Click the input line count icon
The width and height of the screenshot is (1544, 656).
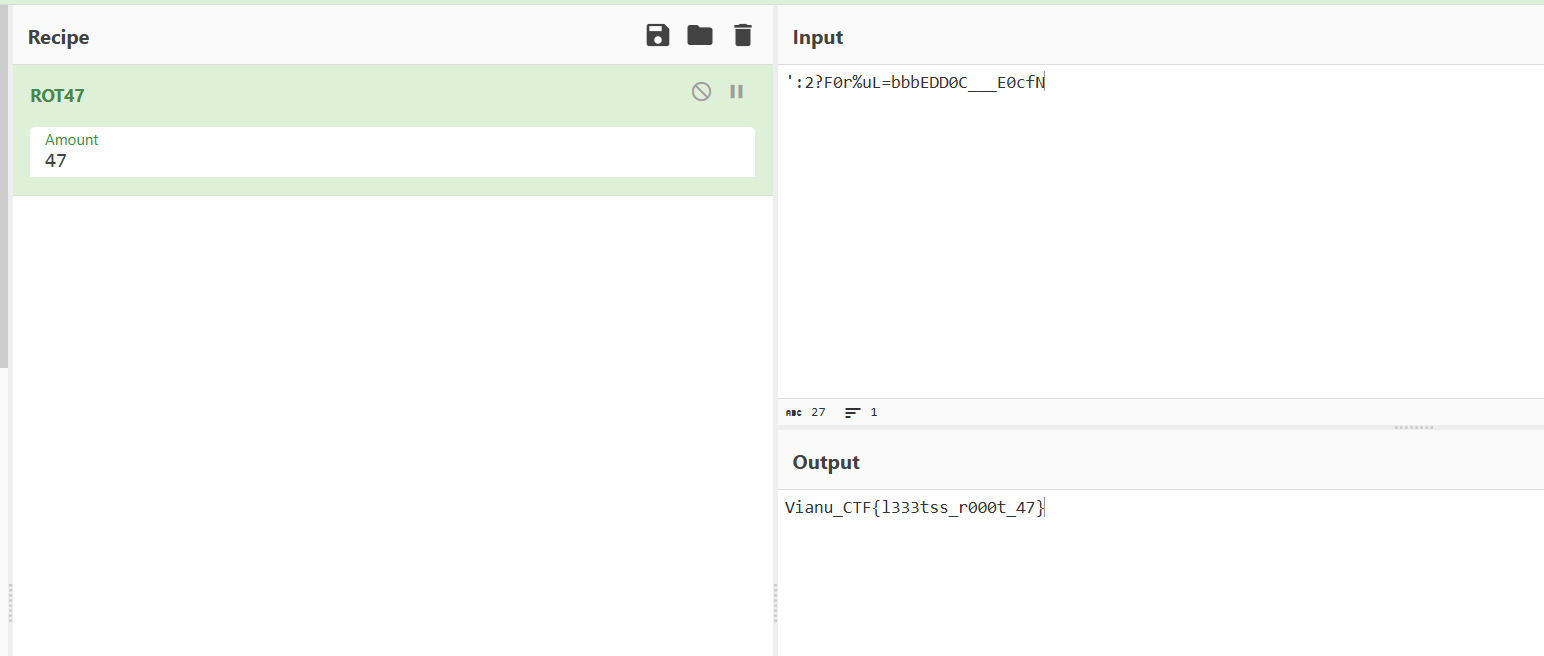pyautogui.click(x=853, y=412)
